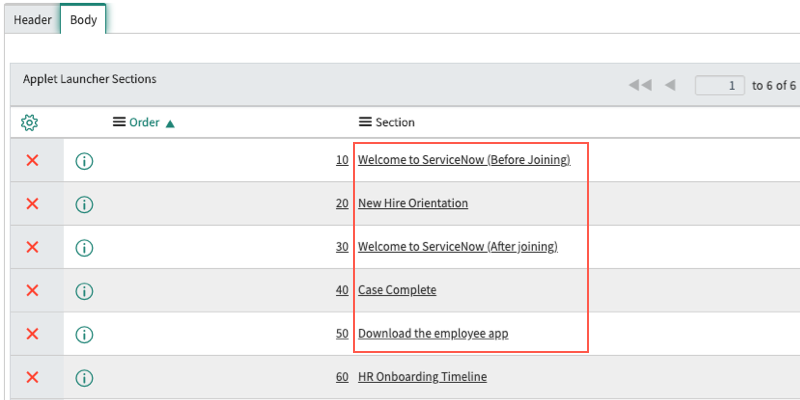Switch to the Header tab
Image resolution: width=800 pixels, height=400 pixels.
click(x=32, y=20)
